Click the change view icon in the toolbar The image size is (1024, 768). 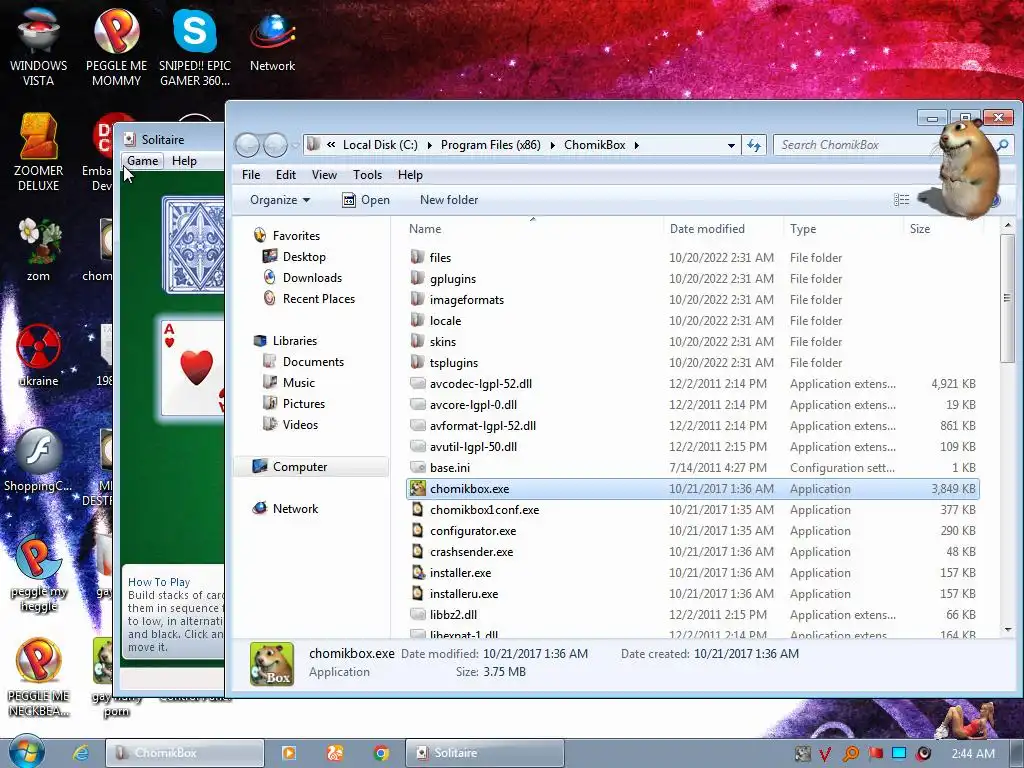pos(901,200)
